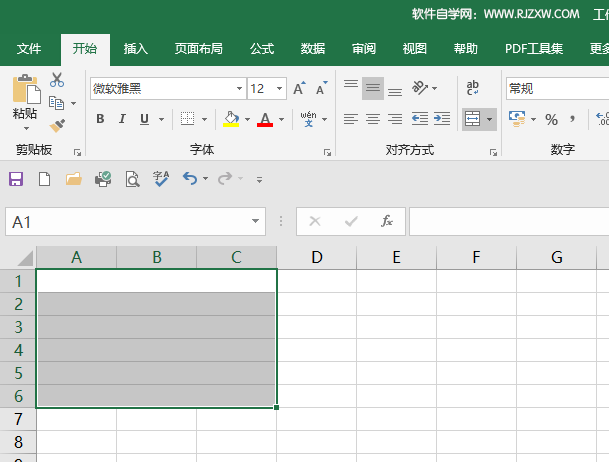
Task: Click the Paste clipboard icon
Action: 26,89
